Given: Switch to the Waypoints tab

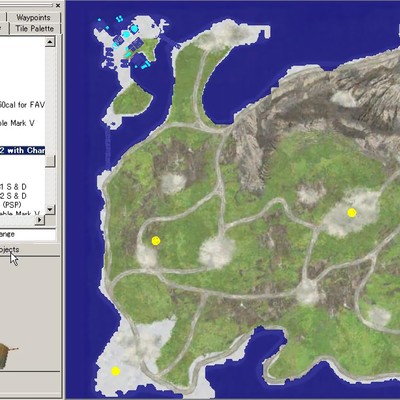Looking at the screenshot, I should point(33,17).
